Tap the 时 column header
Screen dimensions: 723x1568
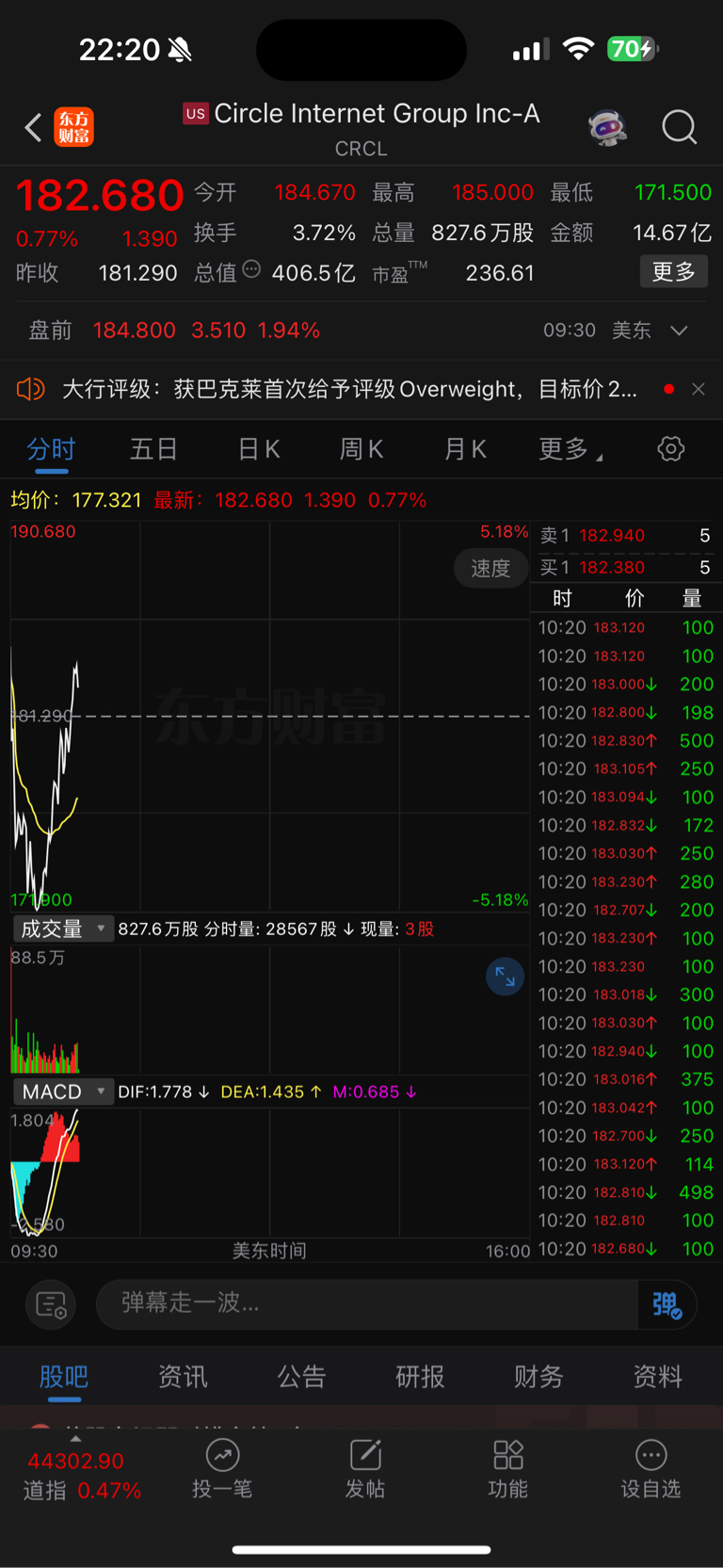point(562,598)
